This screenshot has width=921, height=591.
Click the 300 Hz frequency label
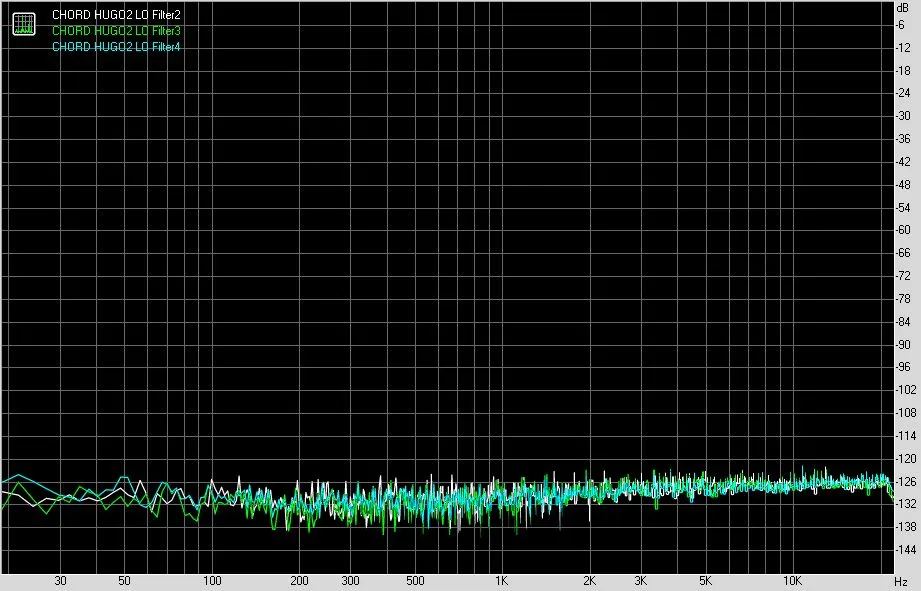click(351, 581)
